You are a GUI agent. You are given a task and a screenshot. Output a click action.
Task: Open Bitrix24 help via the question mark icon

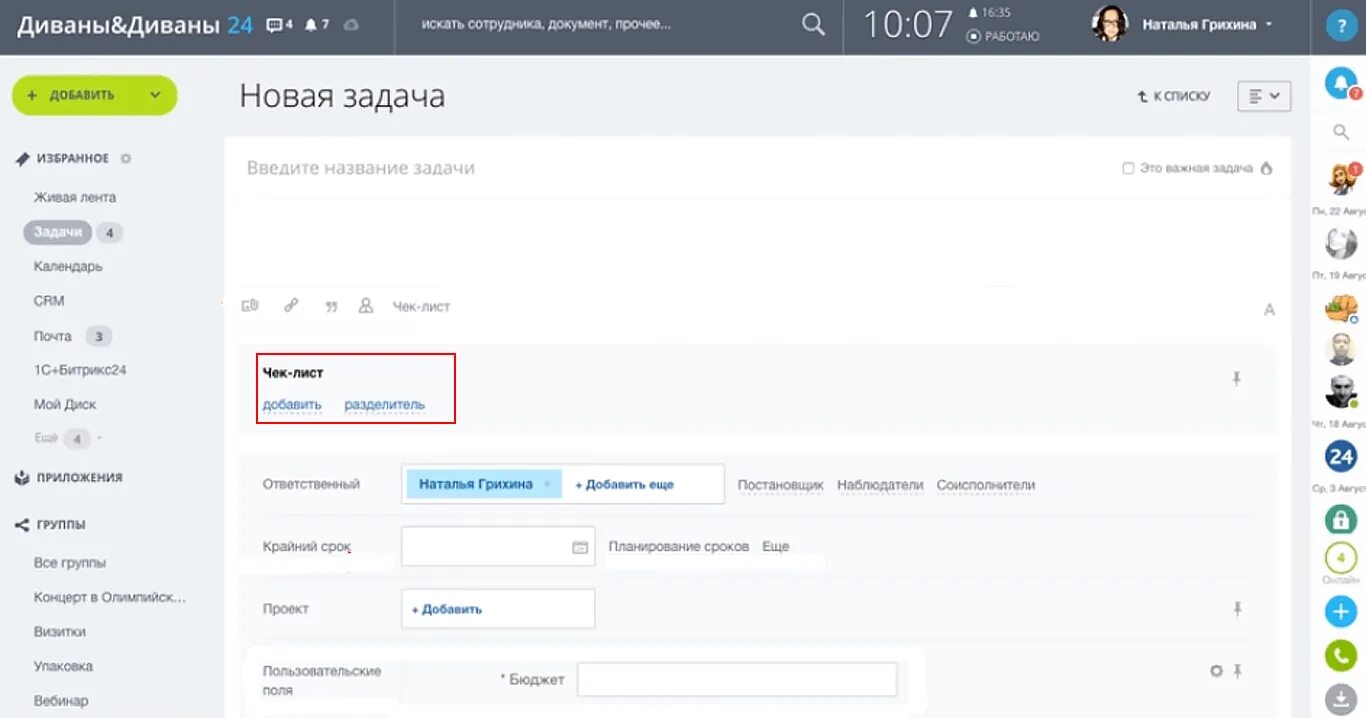point(1341,25)
